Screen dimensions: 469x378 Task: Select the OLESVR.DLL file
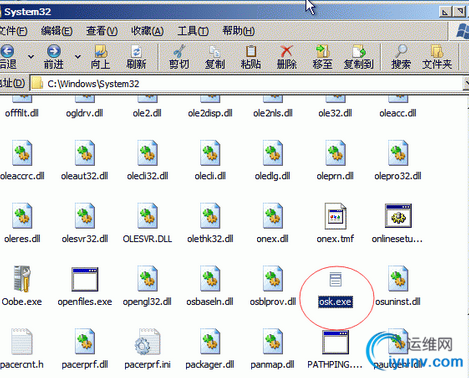tap(147, 223)
